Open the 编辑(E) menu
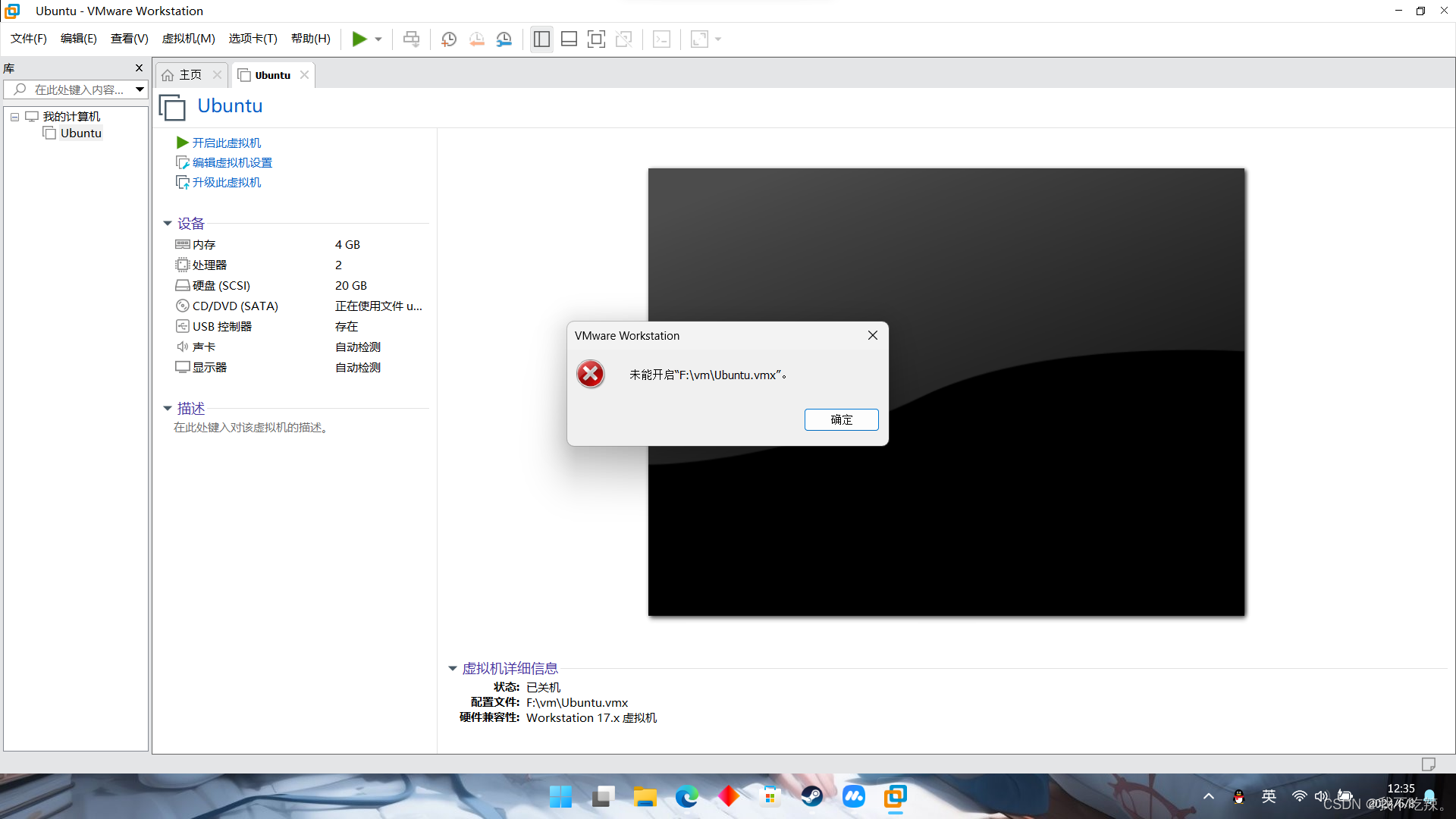 [x=79, y=39]
